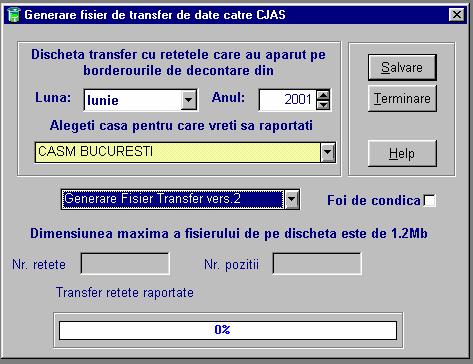This screenshot has height=364, width=473.
Task: Increase the Anul year with the up arrow
Action: point(323,95)
